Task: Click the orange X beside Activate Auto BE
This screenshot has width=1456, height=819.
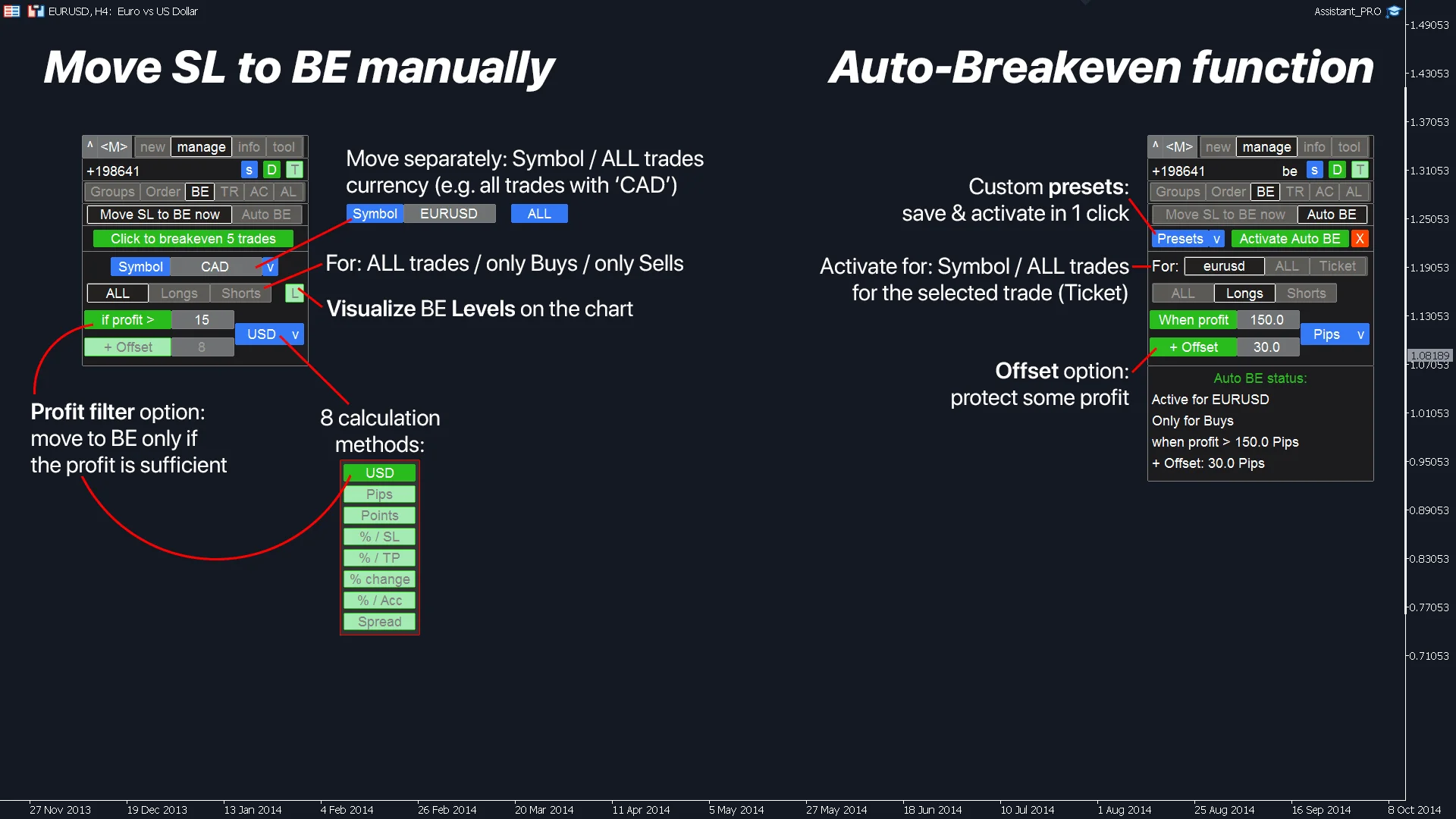Action: click(1360, 239)
